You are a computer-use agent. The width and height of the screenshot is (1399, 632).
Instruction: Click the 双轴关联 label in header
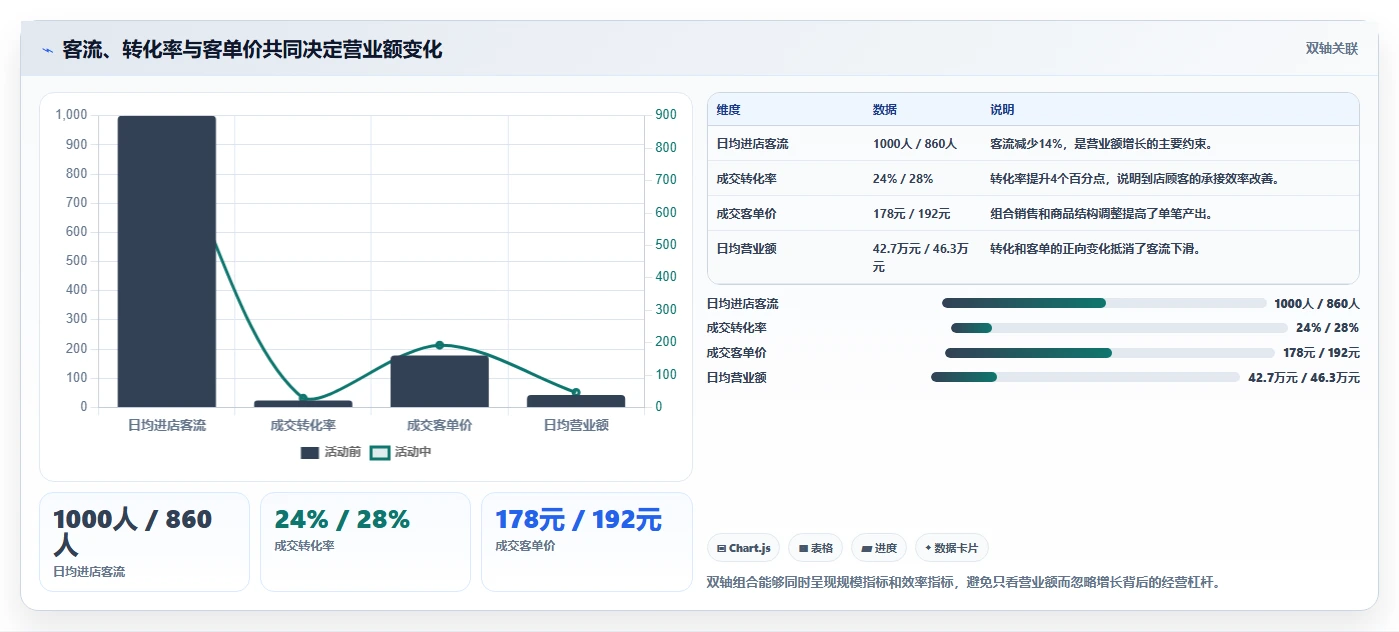coord(1332,49)
